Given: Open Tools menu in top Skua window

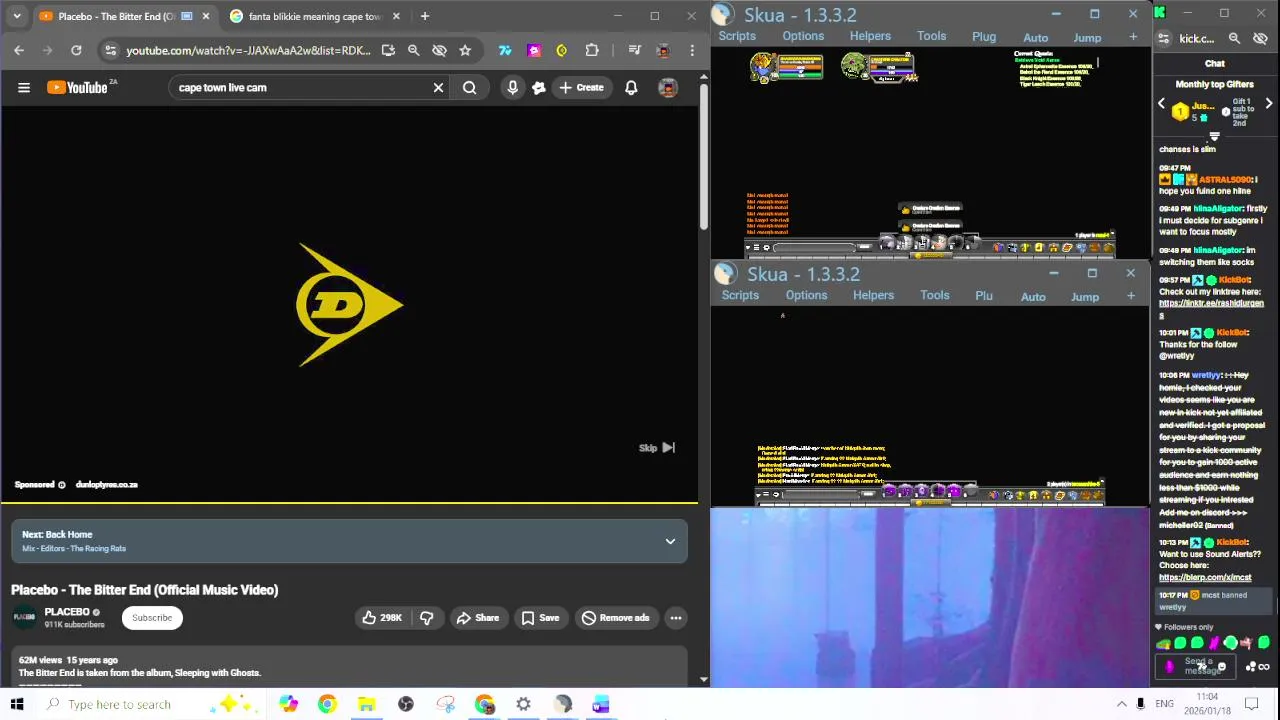Looking at the screenshot, I should pos(931,36).
